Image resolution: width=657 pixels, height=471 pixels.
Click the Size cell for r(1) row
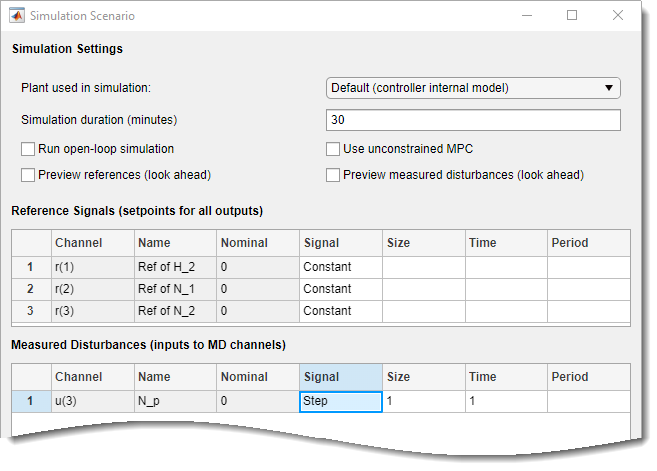[424, 267]
